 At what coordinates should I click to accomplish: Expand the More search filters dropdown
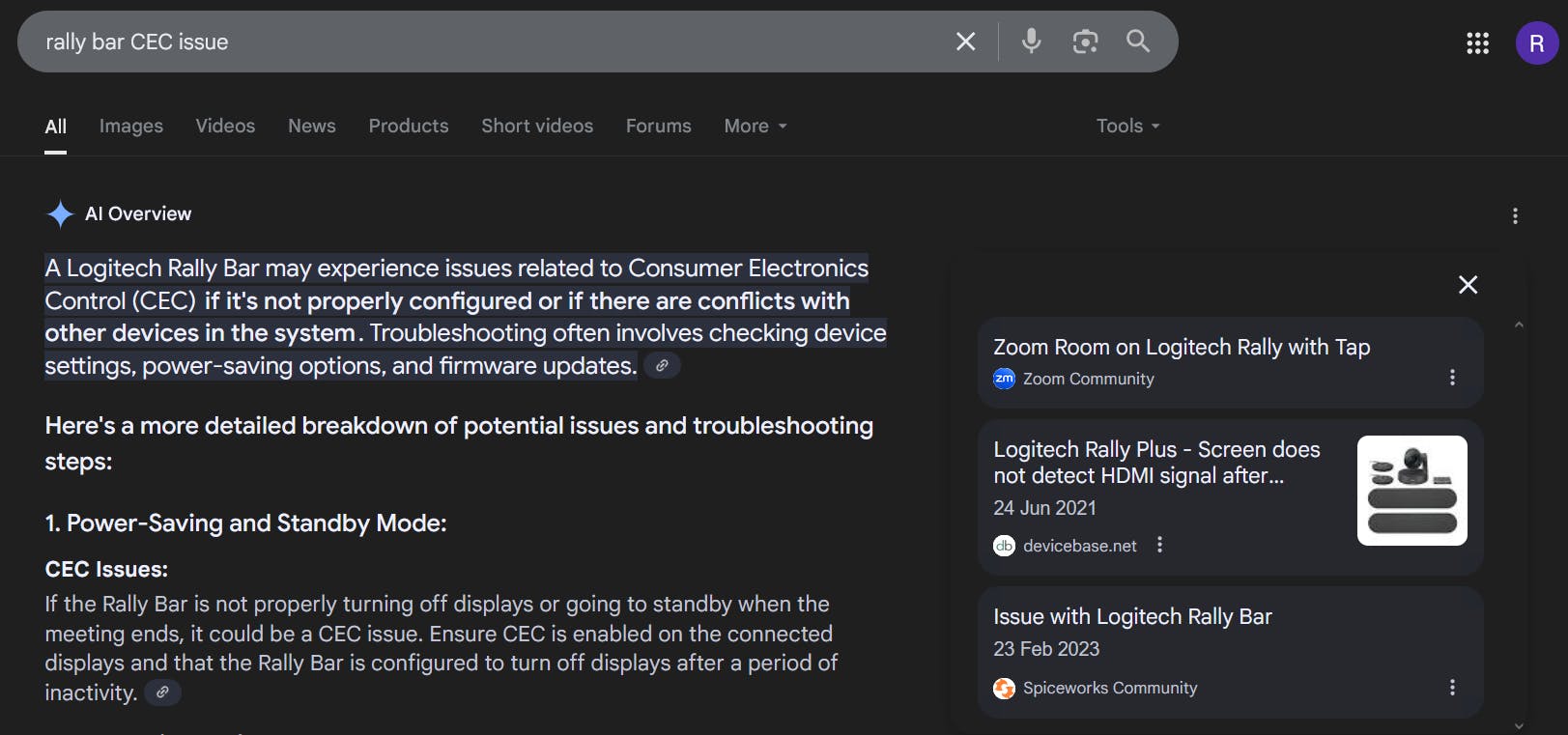click(755, 127)
